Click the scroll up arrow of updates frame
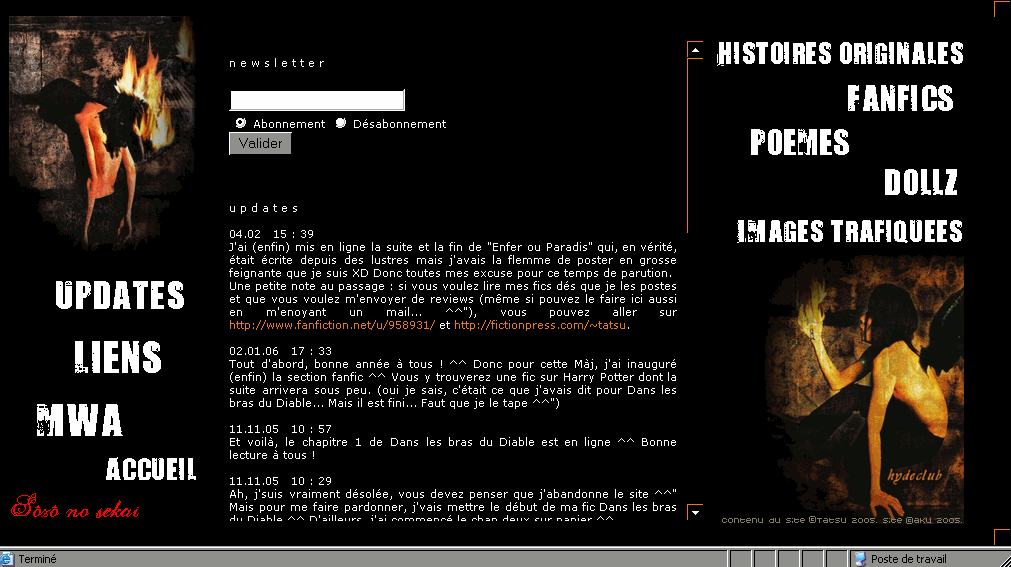Screen dimensions: 1011x567 695,49
